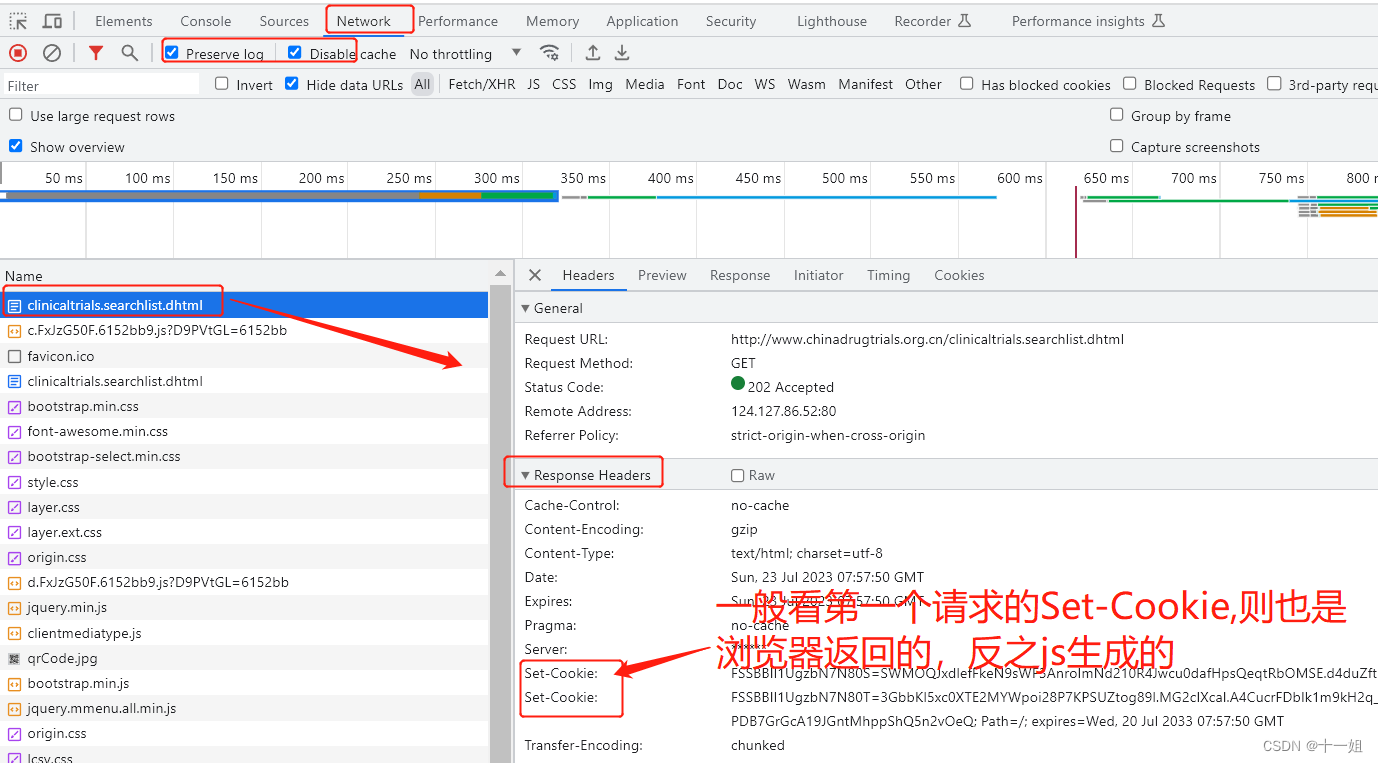Viewport: 1378px width, 763px height.
Task: Click the request list vertical scrollbar
Action: click(x=500, y=522)
